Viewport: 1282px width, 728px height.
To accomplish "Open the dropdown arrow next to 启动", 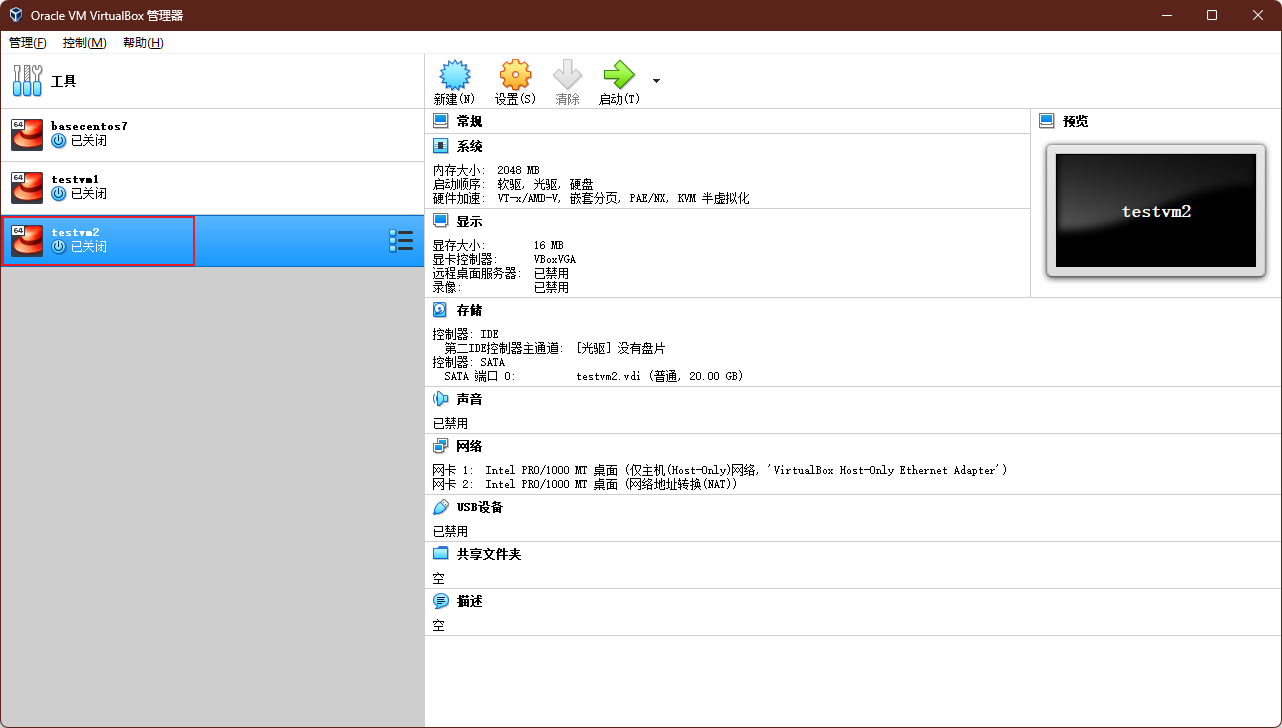I will click(x=656, y=80).
